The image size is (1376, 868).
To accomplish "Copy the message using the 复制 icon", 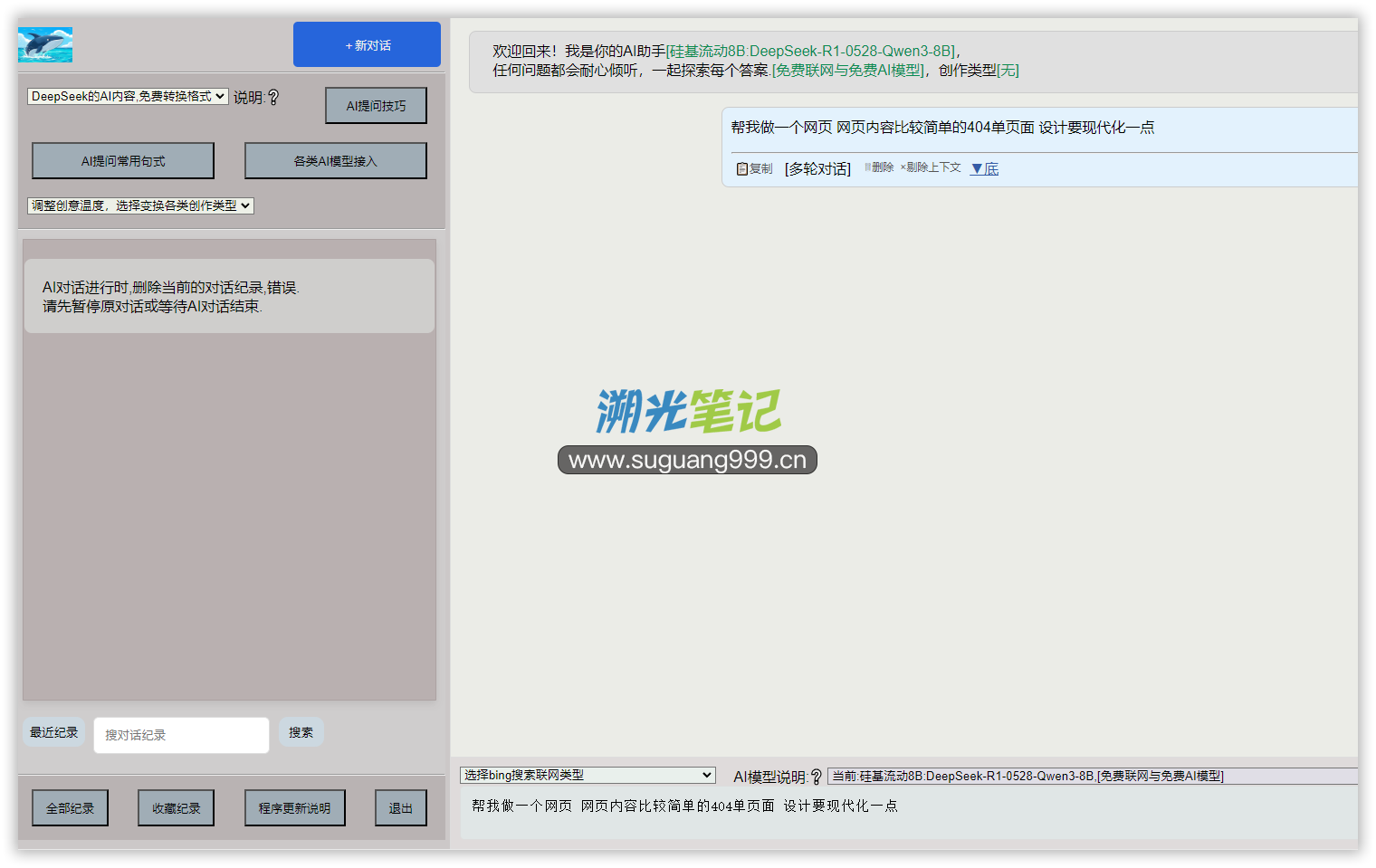I will 754,168.
